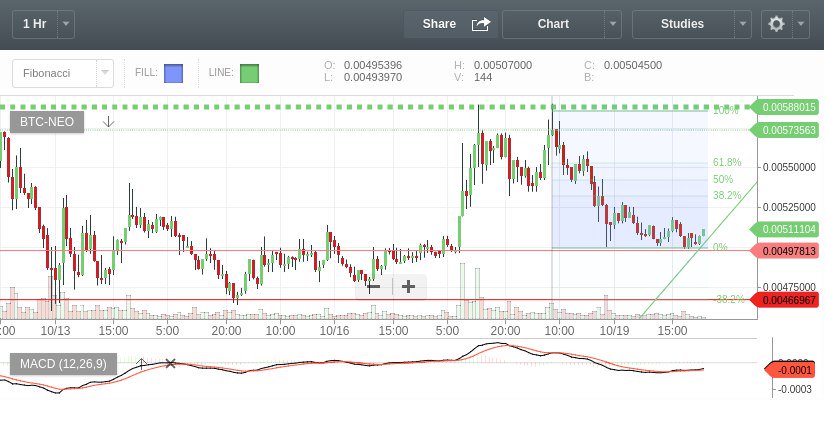Zoom in the chart with plus button
The image size is (825, 428).
pyautogui.click(x=408, y=287)
